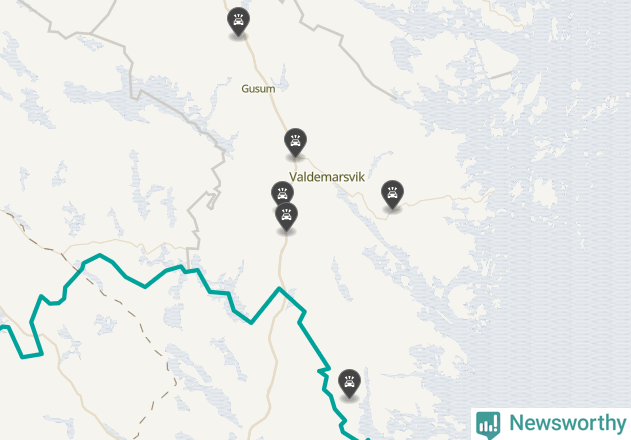The height and width of the screenshot is (440, 631).
Task: Click the road leading east toward the coast
Action: pyautogui.click(x=443, y=198)
